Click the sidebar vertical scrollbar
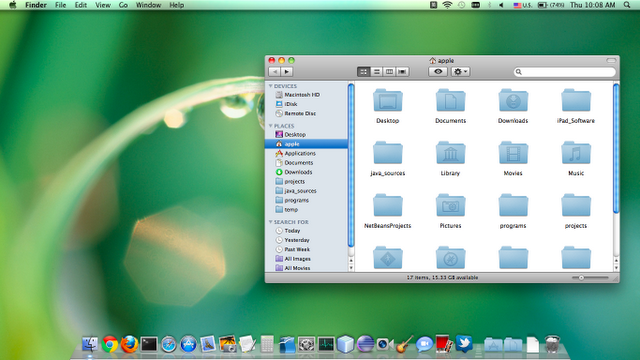Screen dimensions: 640x360 351,165
